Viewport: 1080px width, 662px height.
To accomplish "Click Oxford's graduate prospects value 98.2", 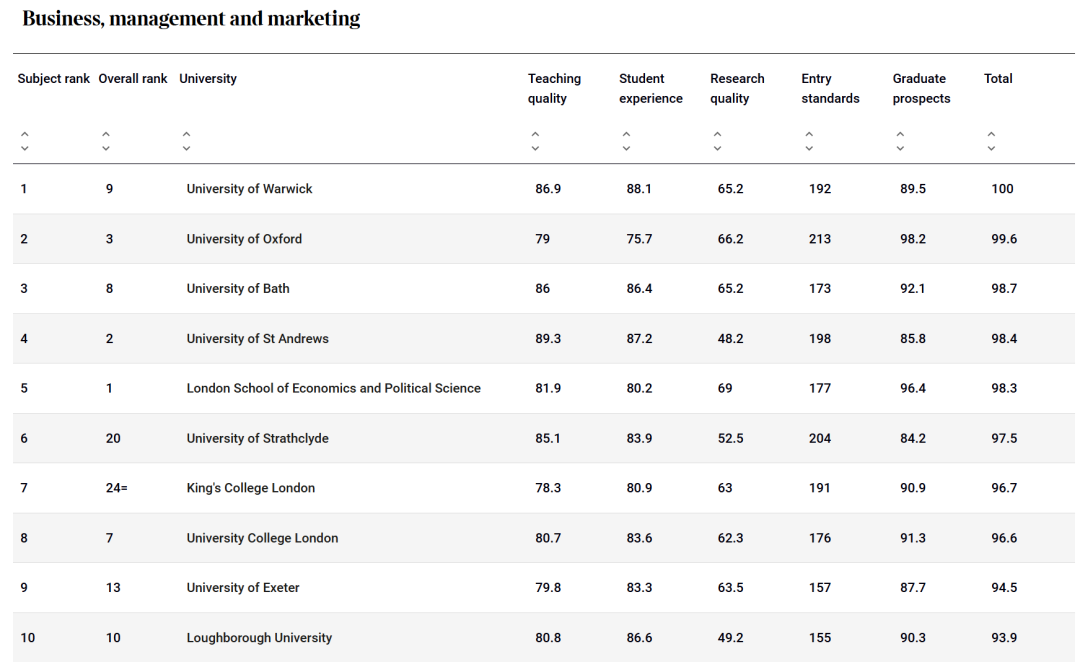I will pyautogui.click(x=913, y=239).
